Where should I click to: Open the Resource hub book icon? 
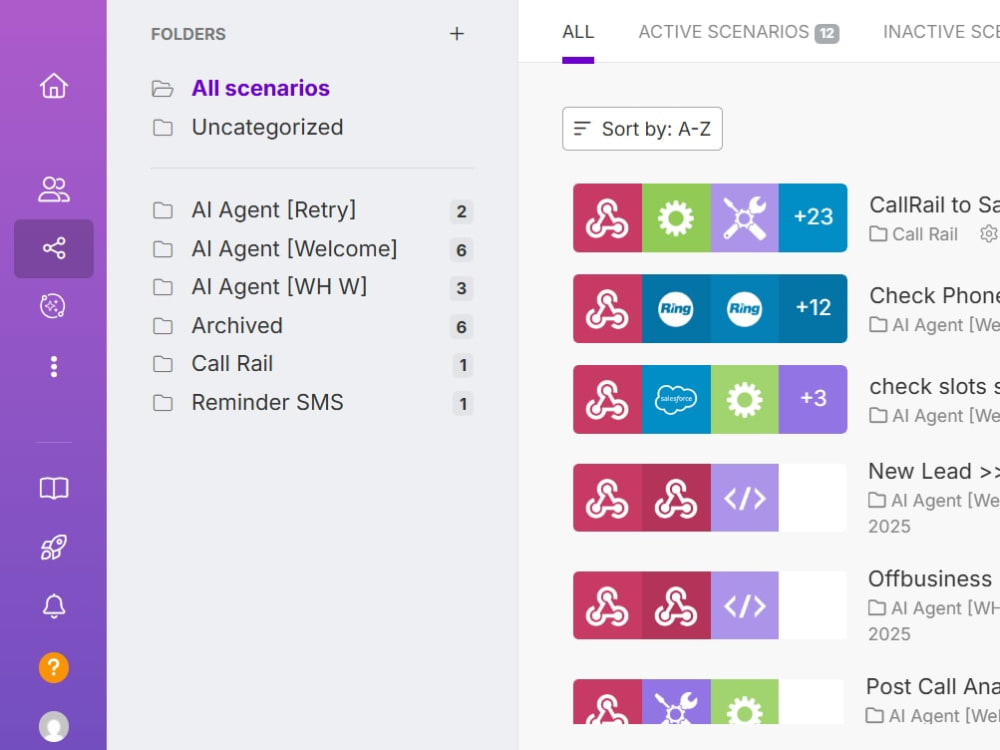(54, 489)
